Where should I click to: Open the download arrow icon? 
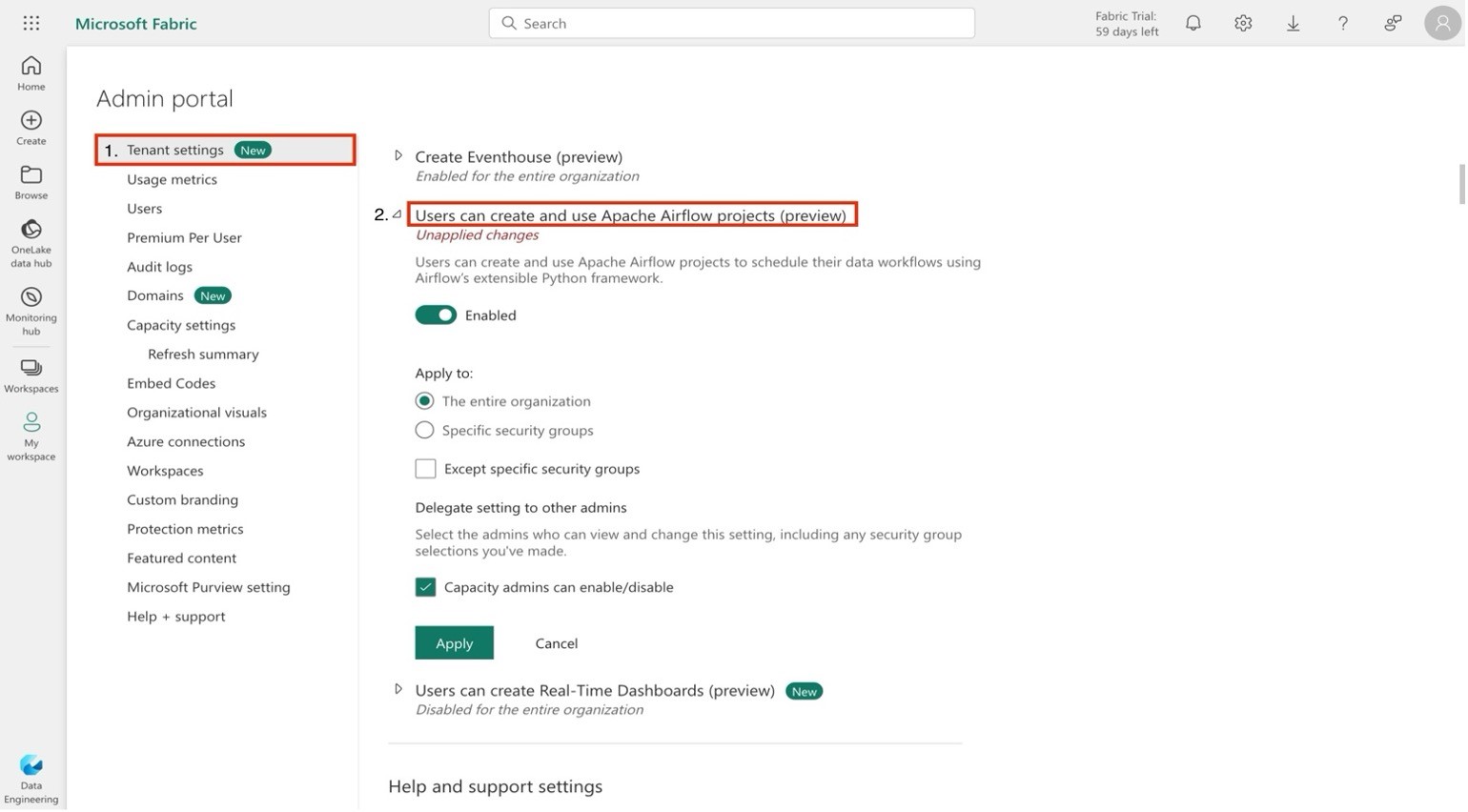(x=1295, y=23)
